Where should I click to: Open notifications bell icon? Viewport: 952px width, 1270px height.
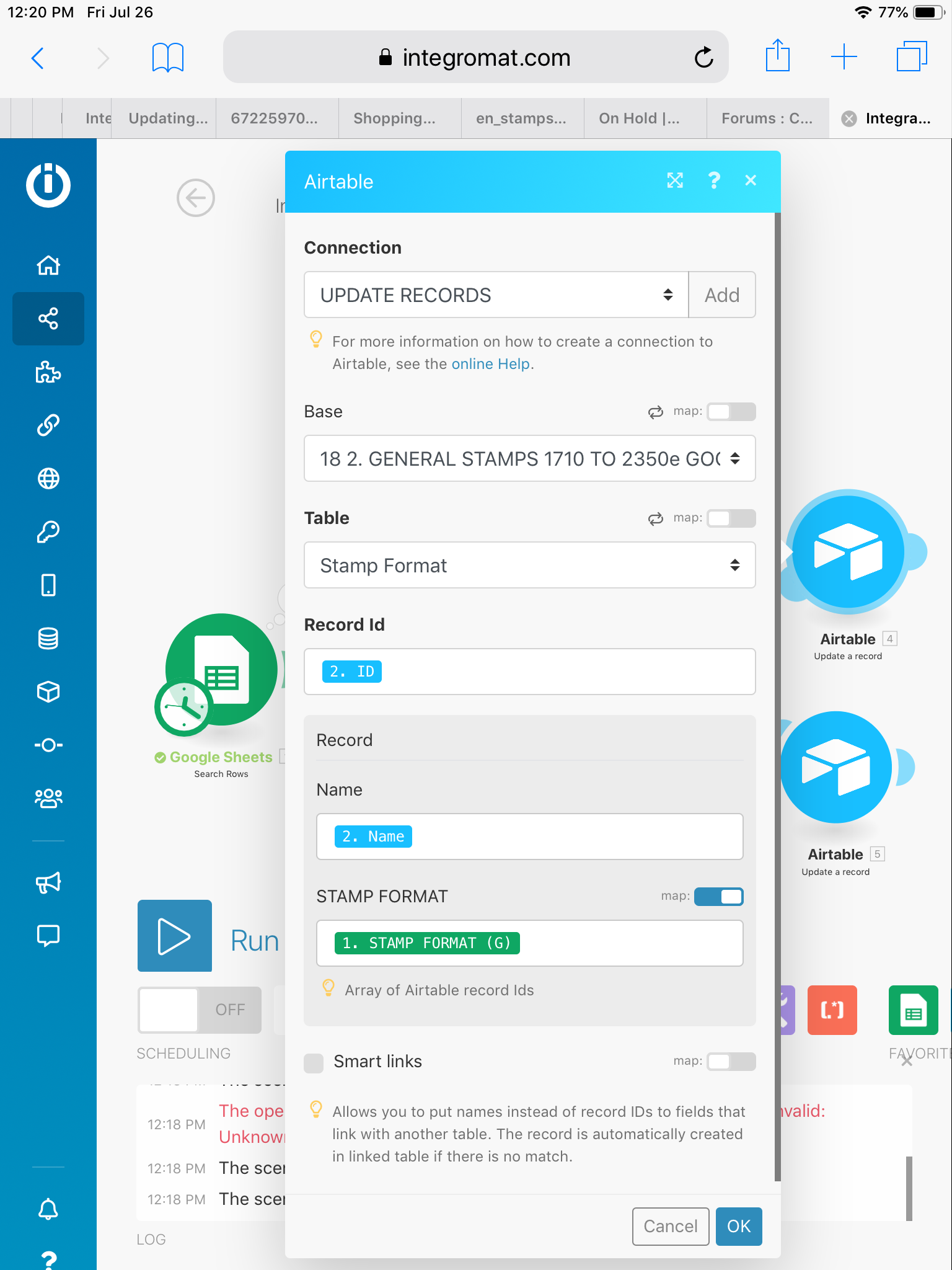click(48, 1209)
